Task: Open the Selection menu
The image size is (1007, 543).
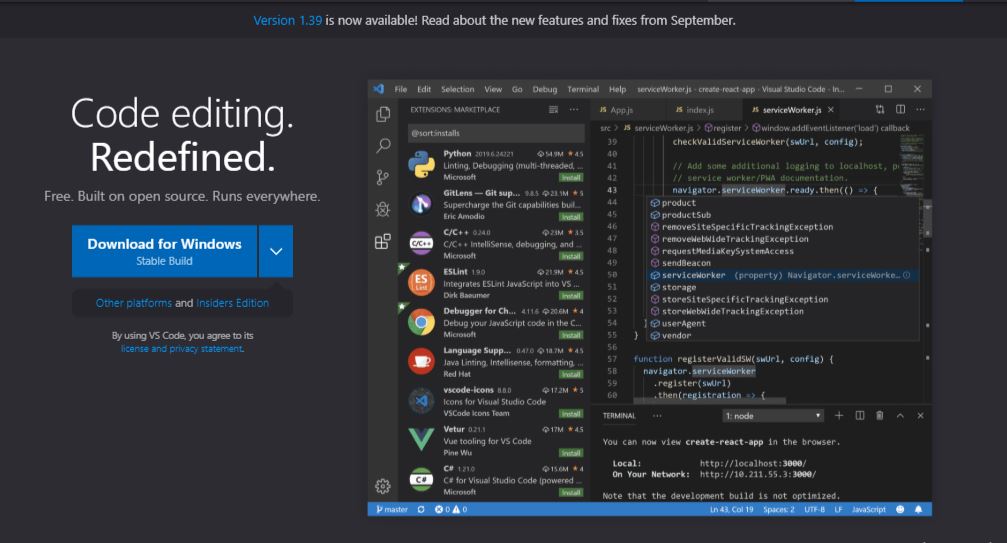Action: point(457,89)
